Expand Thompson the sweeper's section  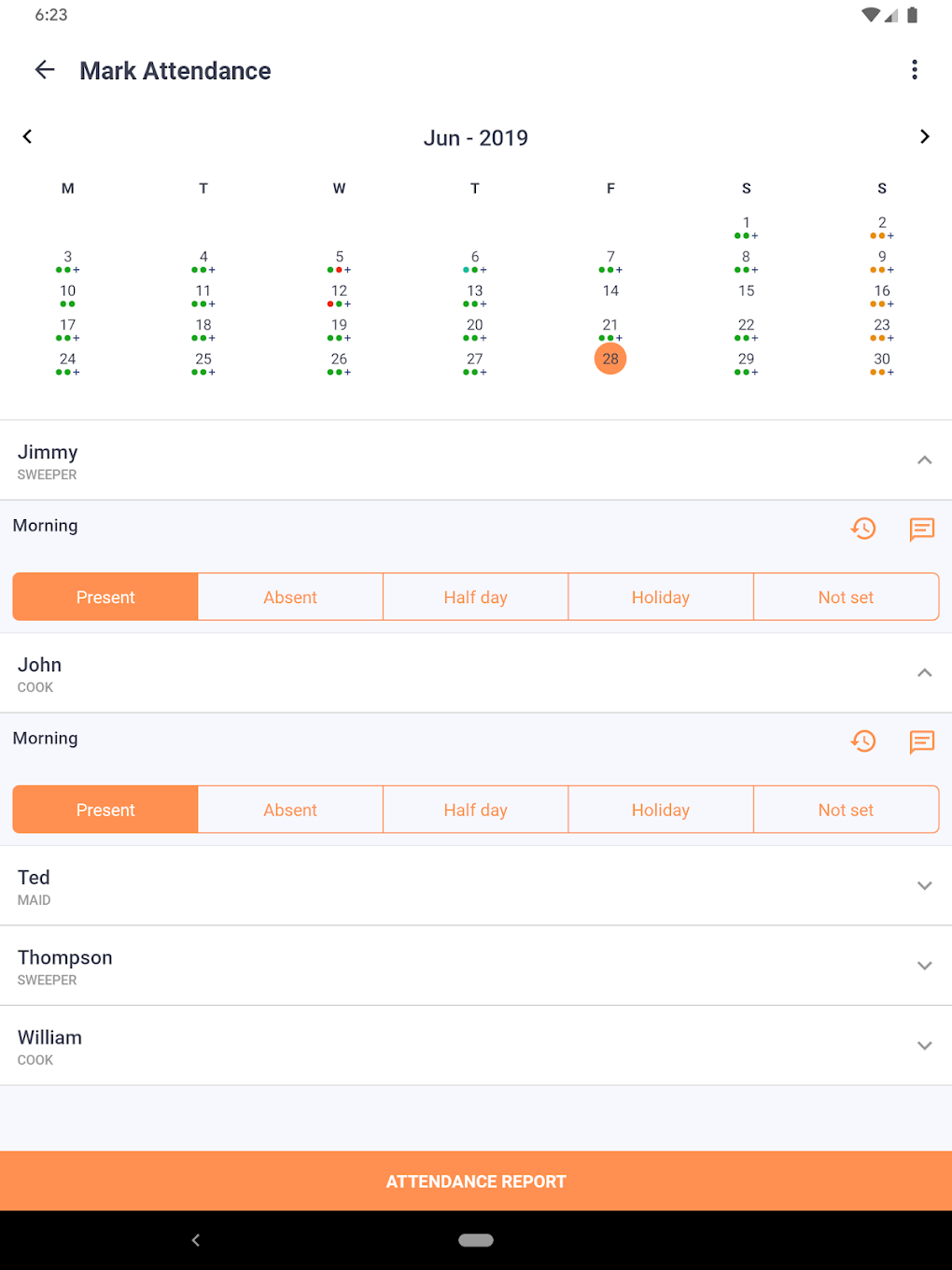[x=925, y=966]
